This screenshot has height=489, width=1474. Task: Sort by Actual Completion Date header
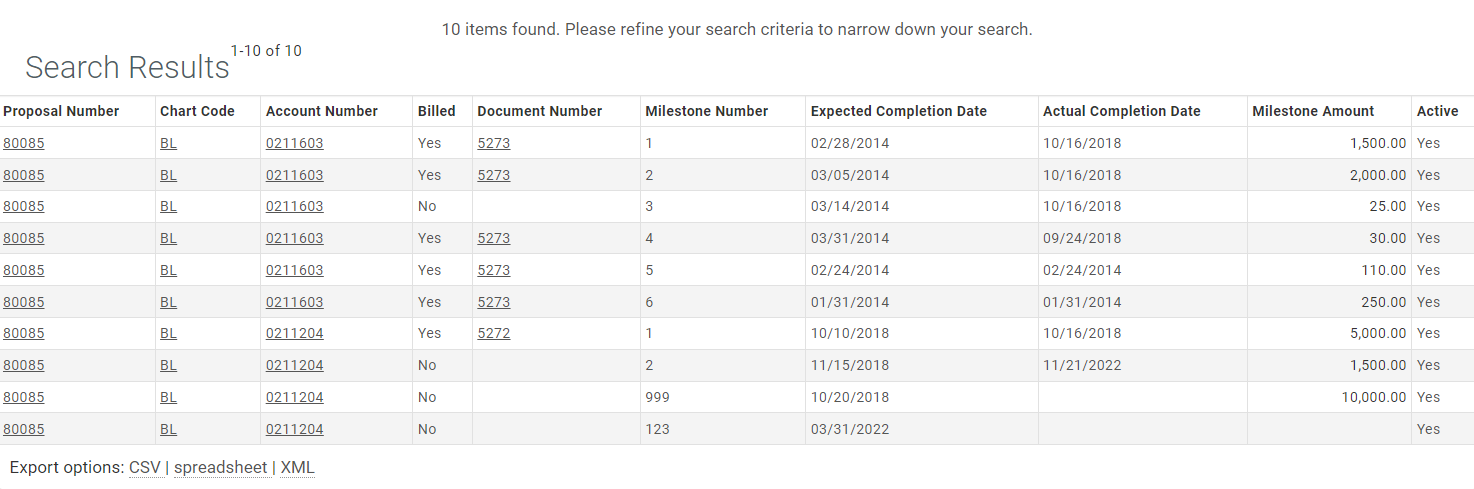(x=1122, y=111)
